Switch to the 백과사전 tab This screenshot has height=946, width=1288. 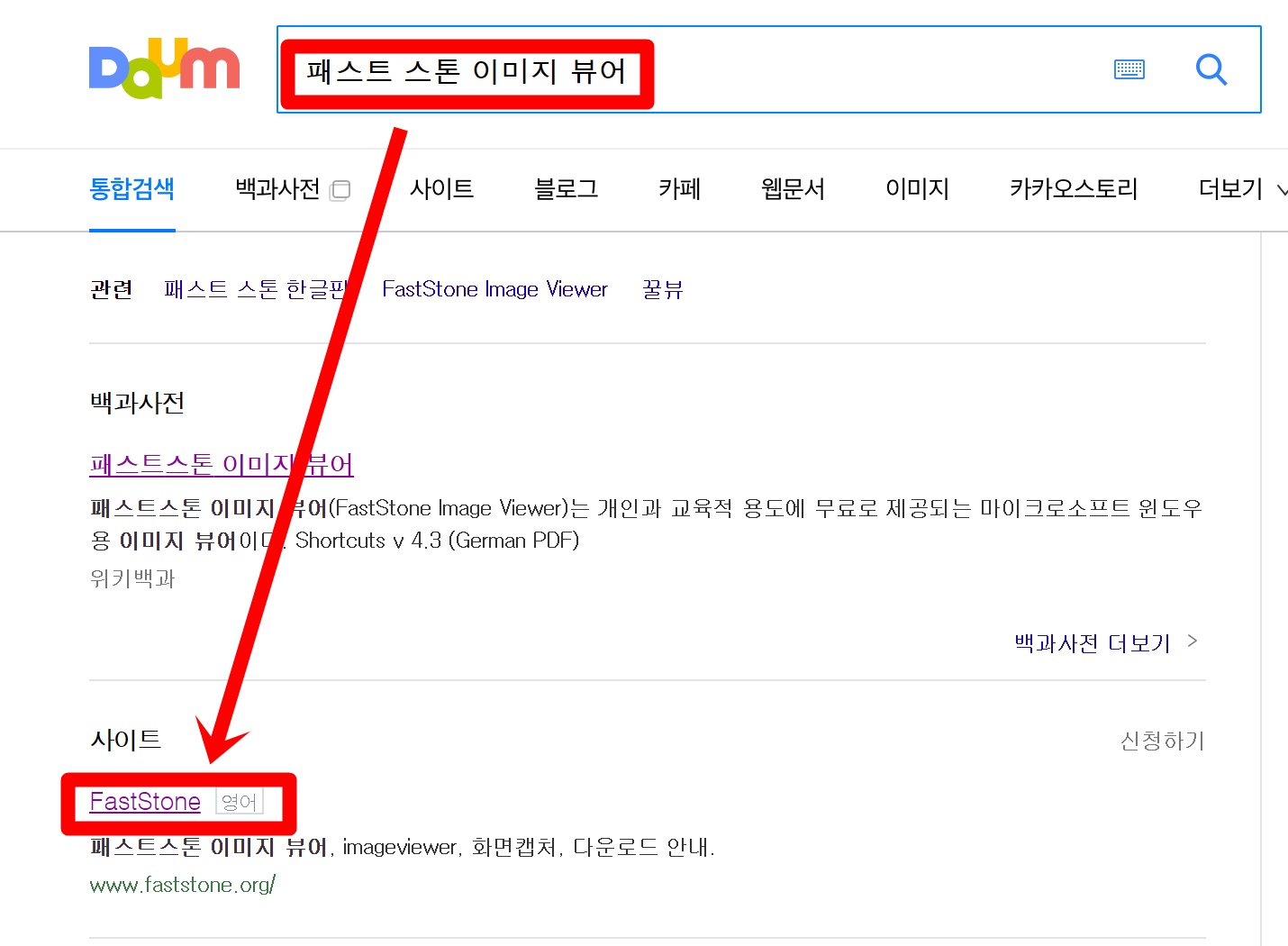(277, 189)
